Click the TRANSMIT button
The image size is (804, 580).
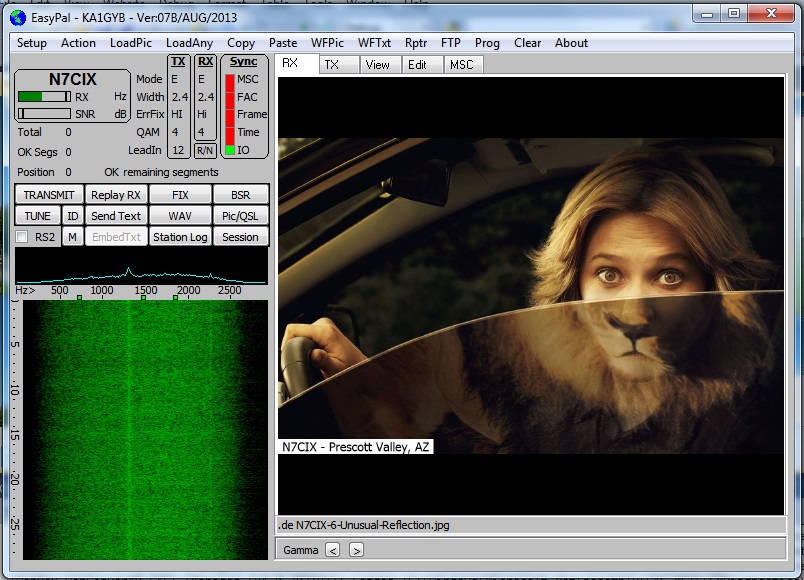coord(49,195)
